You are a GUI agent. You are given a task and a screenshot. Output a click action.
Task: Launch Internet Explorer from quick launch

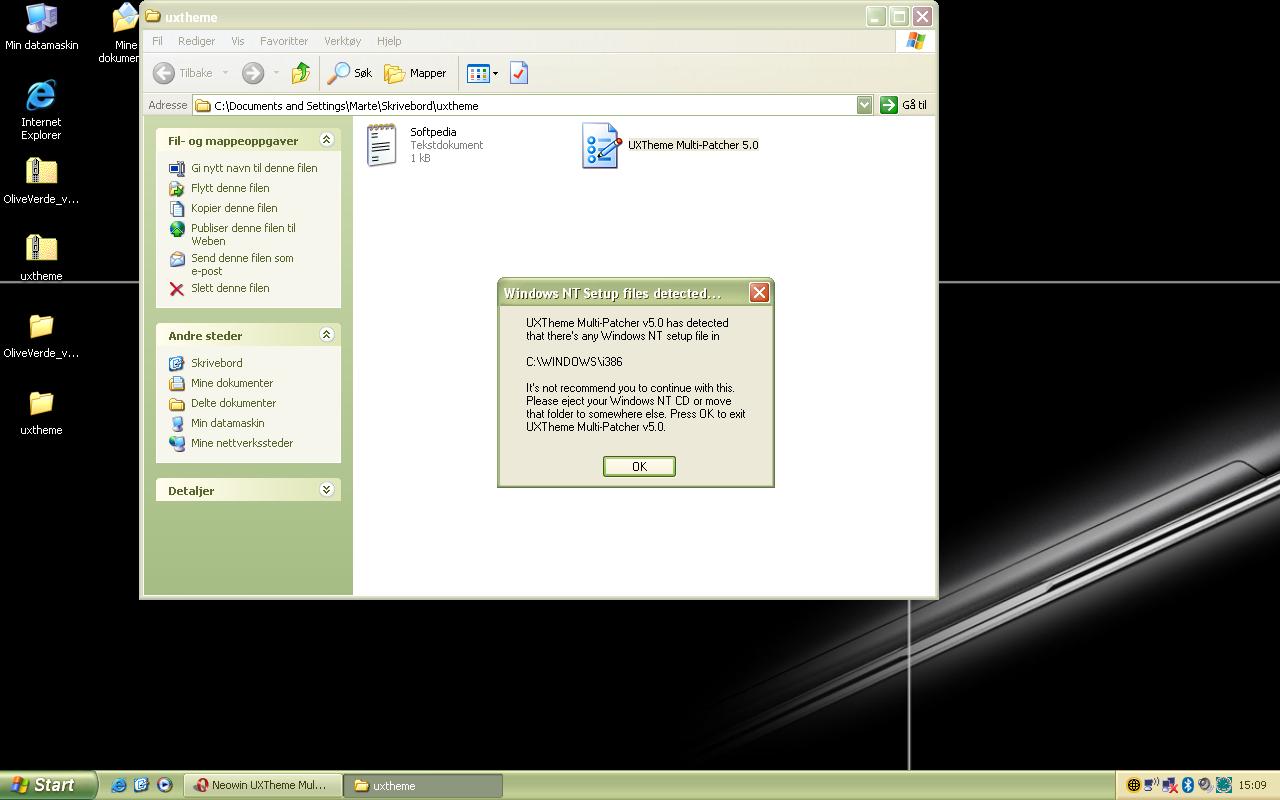(119, 785)
